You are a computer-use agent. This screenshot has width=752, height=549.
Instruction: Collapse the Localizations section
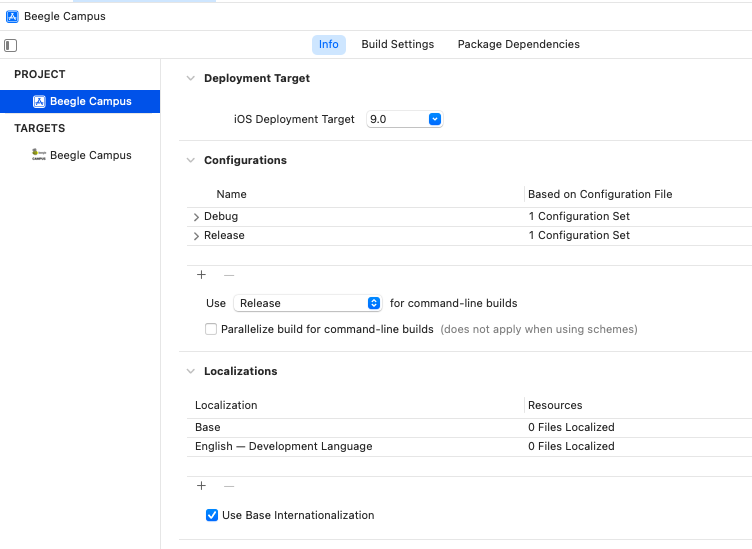coord(191,371)
